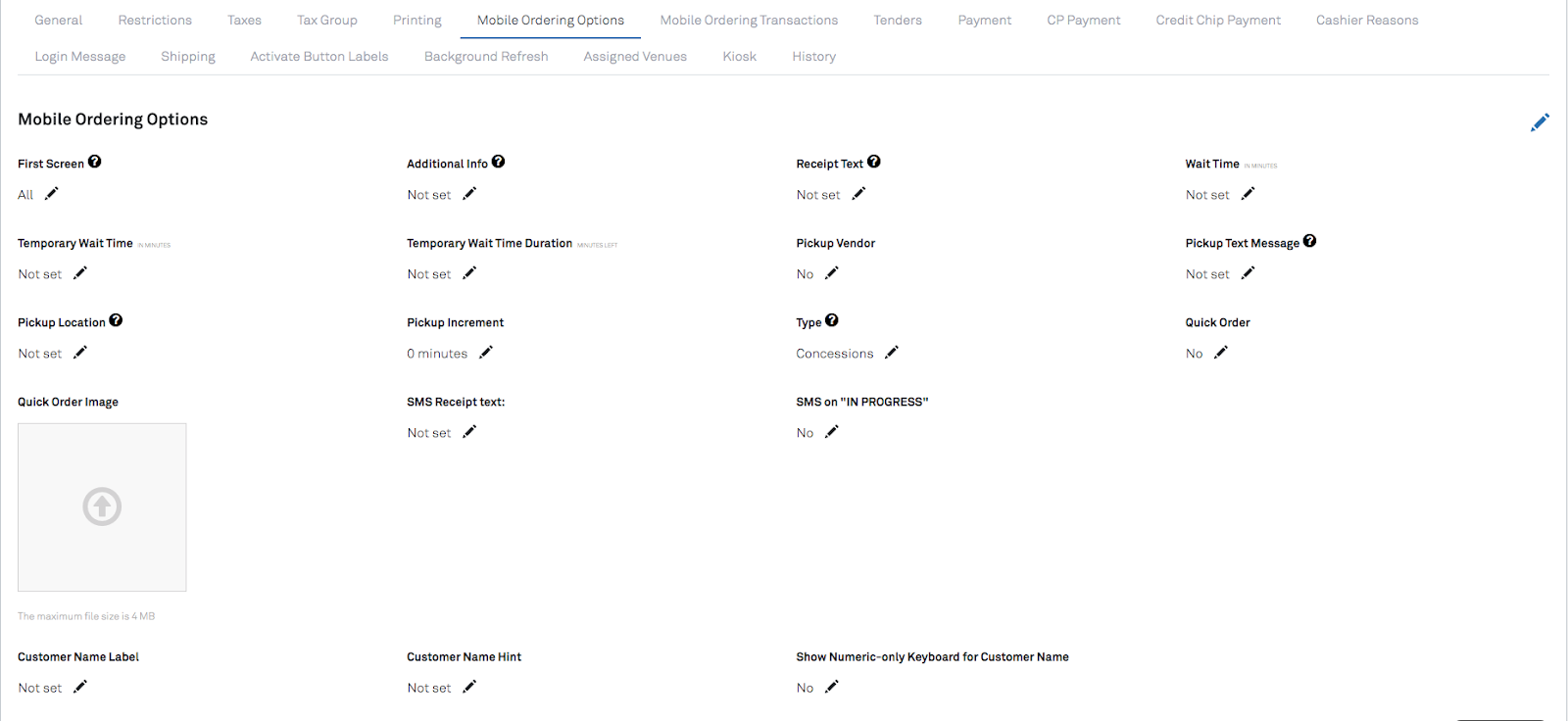1568x721 pixels.
Task: Open the Background Refresh tab
Action: pyautogui.click(x=486, y=56)
